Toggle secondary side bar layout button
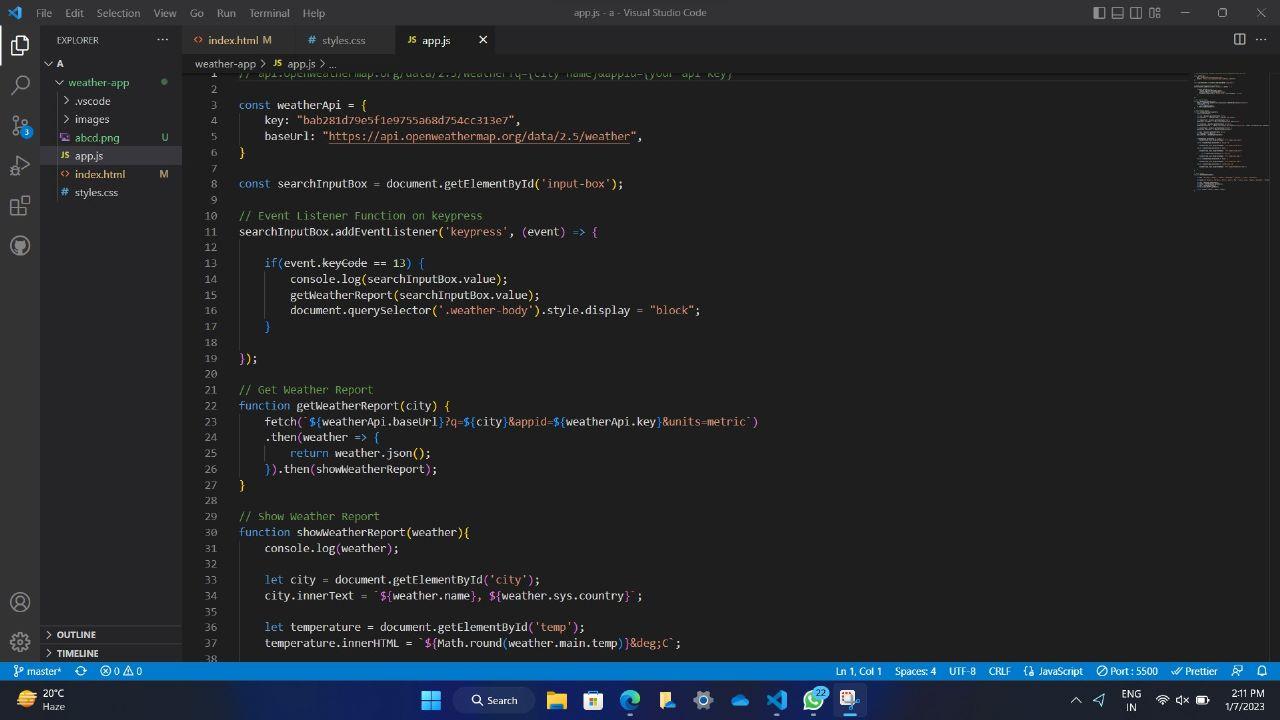Viewport: 1280px width, 720px height. tap(1136, 13)
